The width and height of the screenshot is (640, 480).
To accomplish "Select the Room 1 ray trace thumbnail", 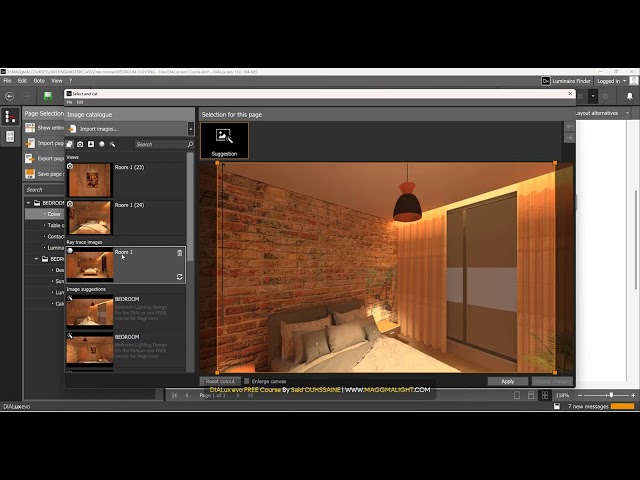I will point(90,264).
